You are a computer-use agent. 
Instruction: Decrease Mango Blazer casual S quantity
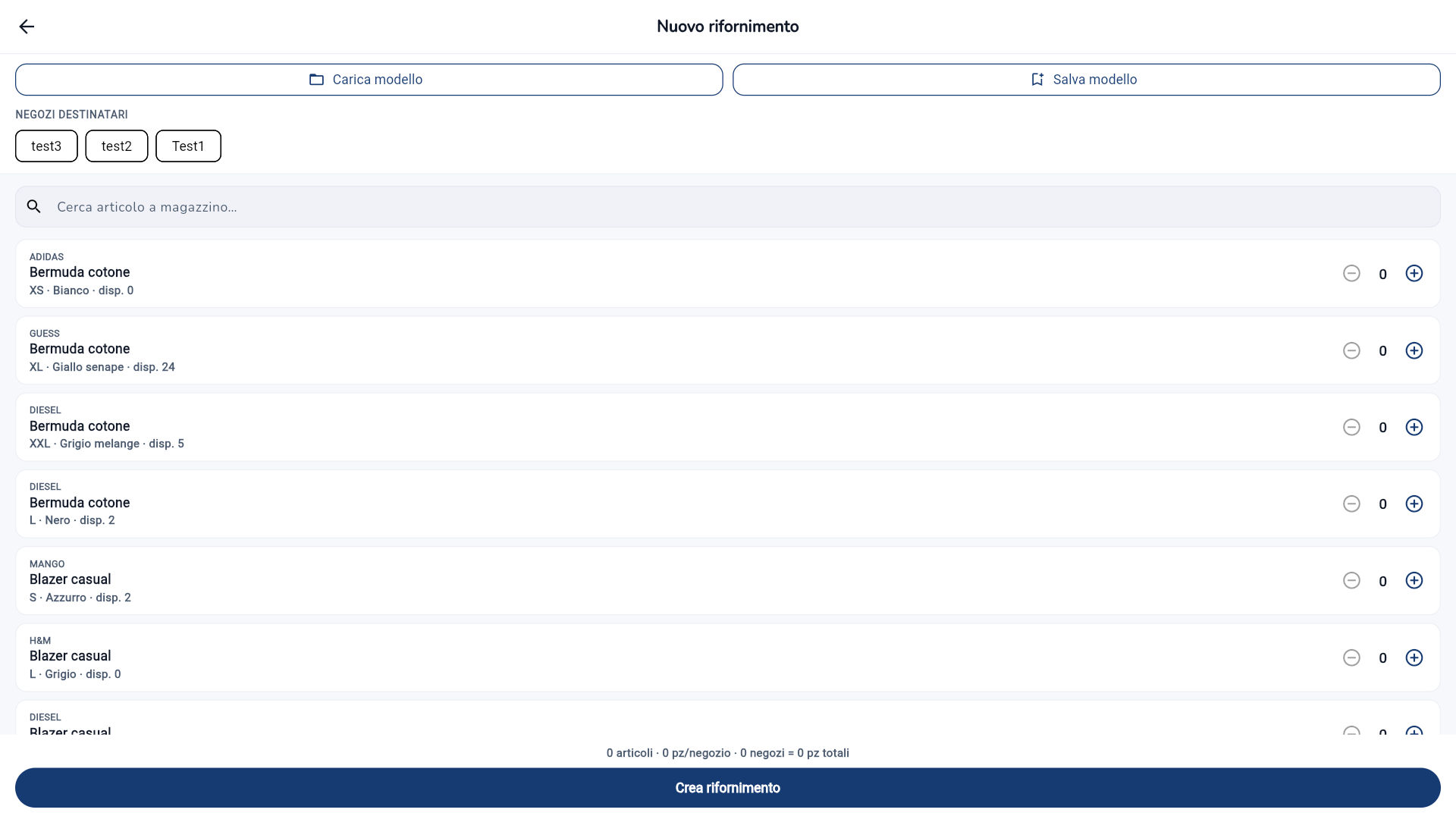click(1351, 580)
